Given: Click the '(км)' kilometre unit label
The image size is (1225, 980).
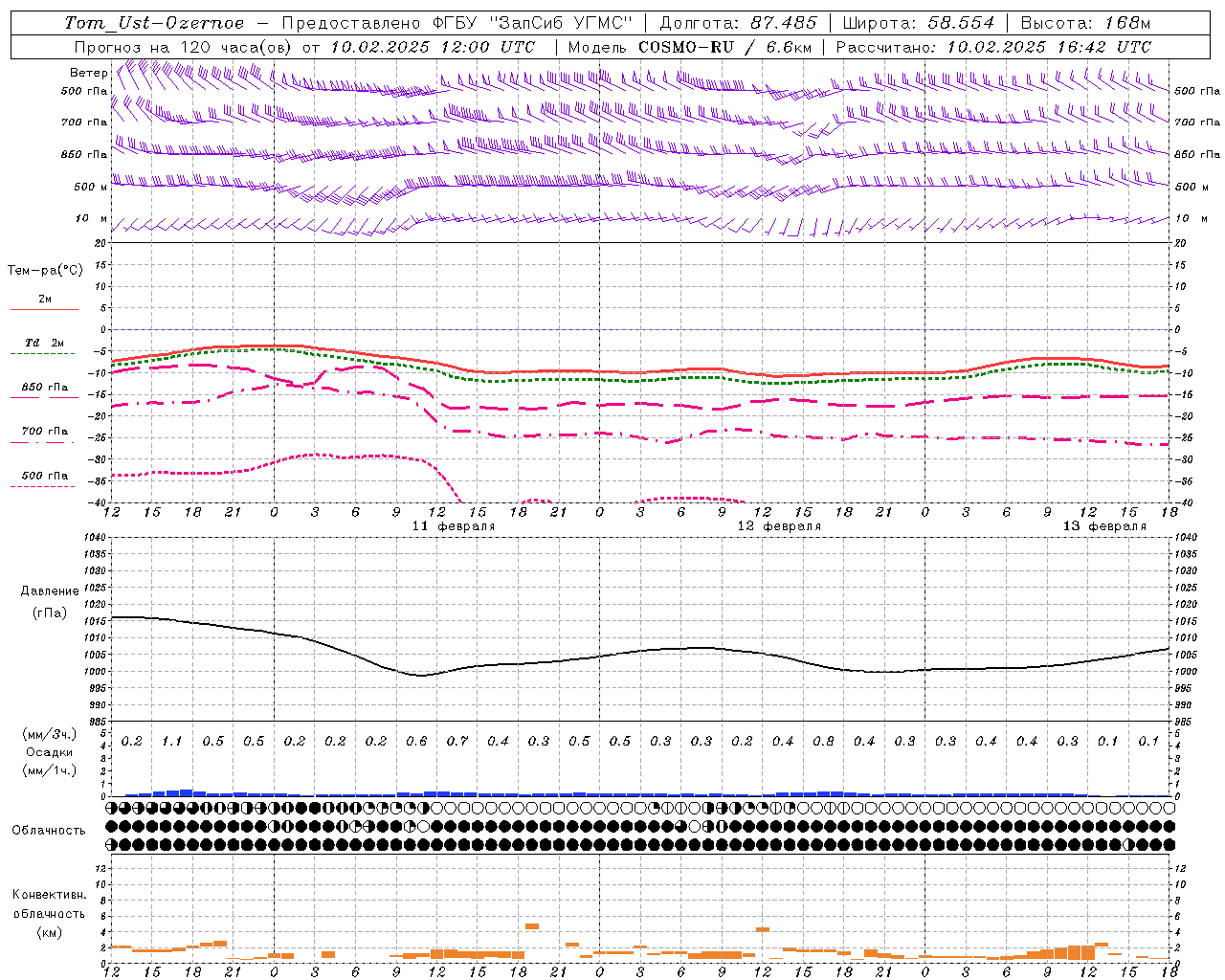Looking at the screenshot, I should tap(49, 932).
